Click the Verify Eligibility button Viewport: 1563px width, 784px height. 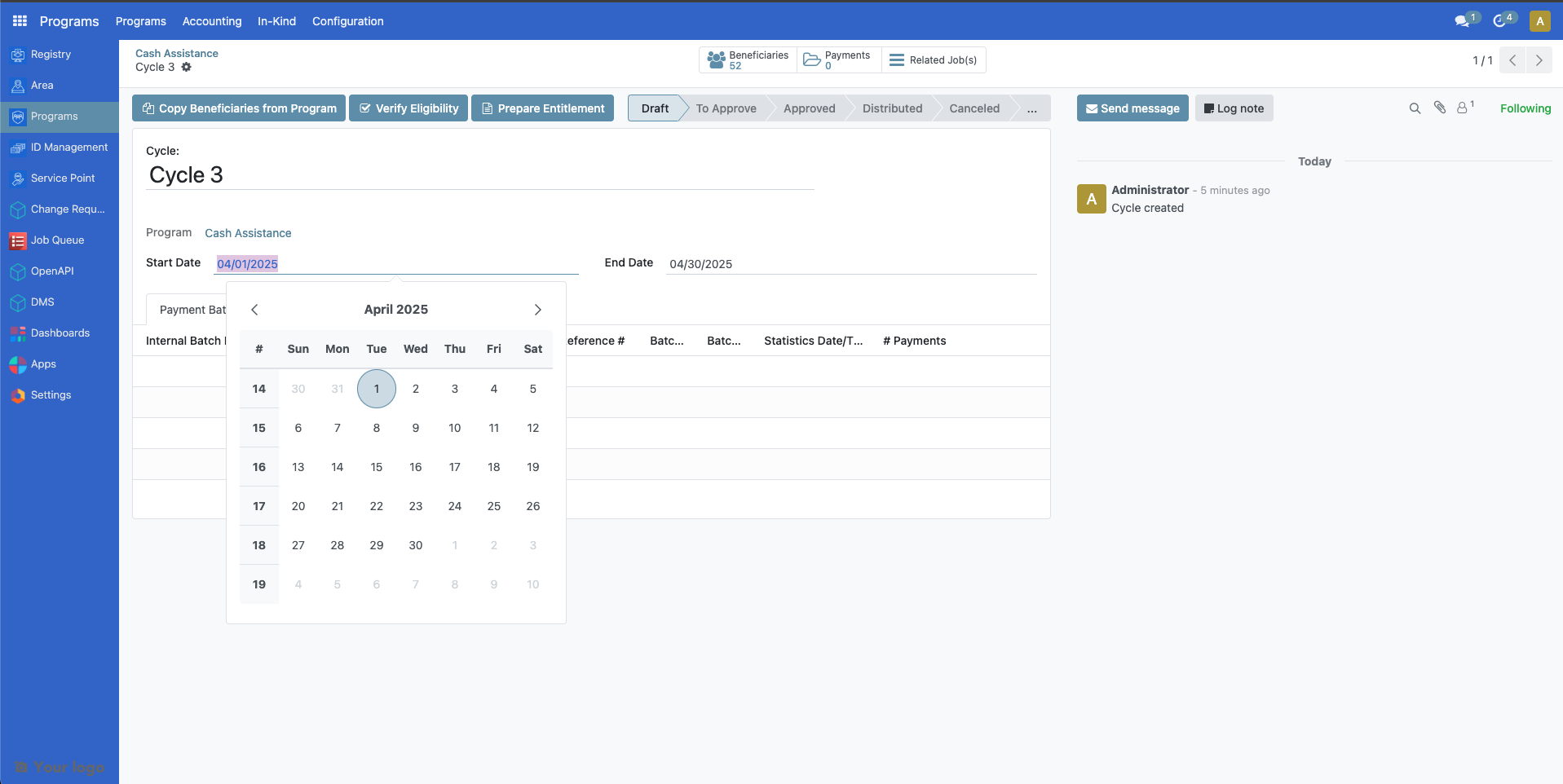[x=408, y=108]
